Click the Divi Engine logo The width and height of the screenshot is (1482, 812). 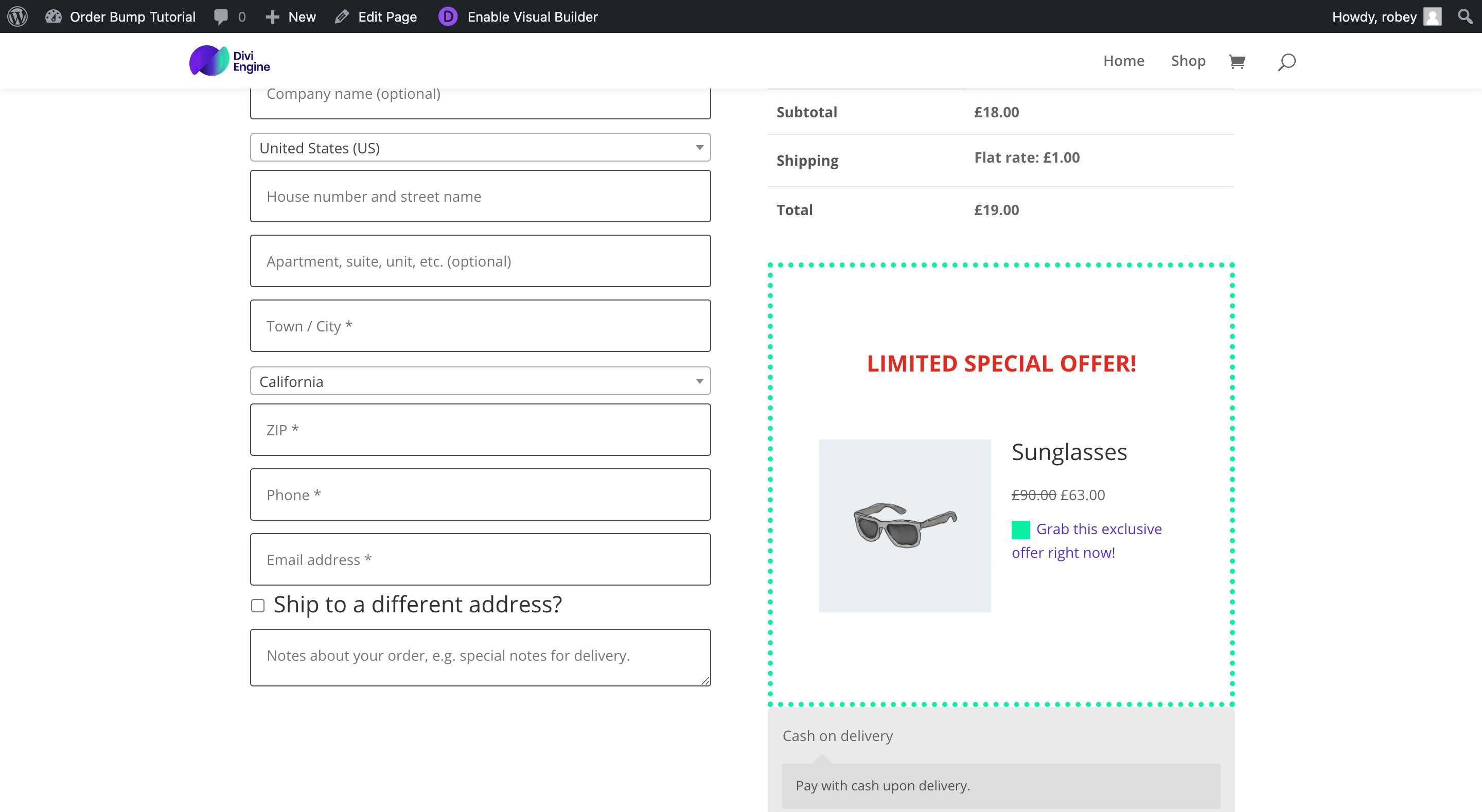click(x=230, y=60)
